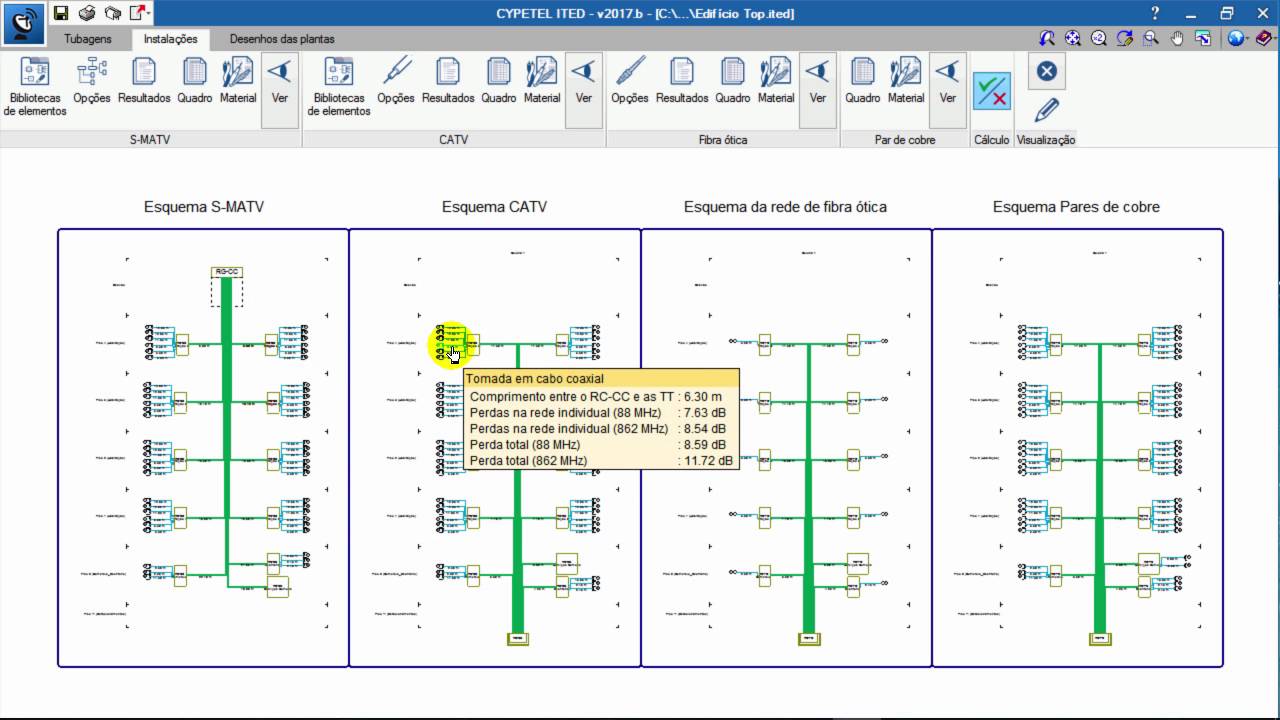Image resolution: width=1280 pixels, height=720 pixels.
Task: Open CATV Material list
Action: [542, 82]
